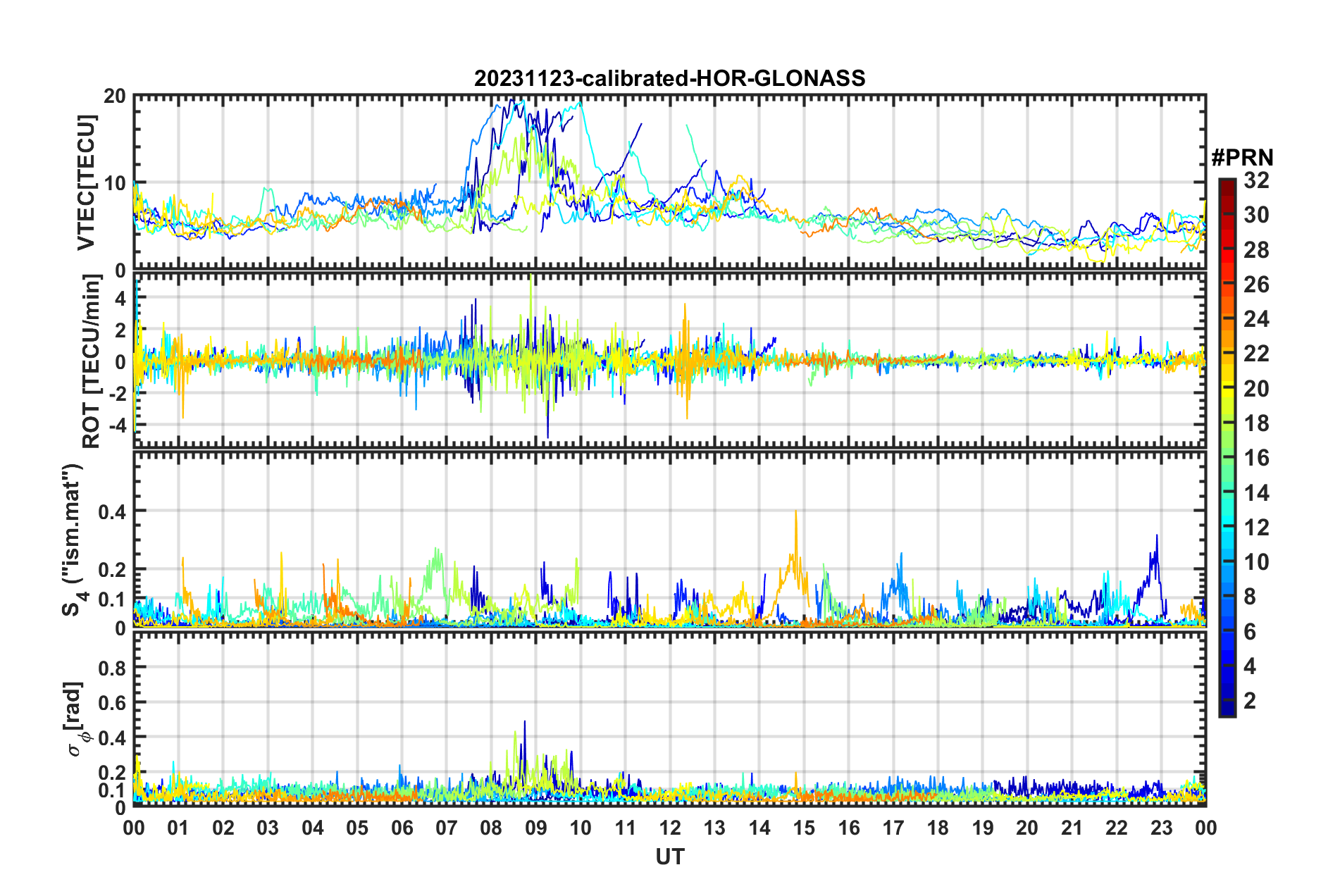The width and height of the screenshot is (1340, 896).
Task: Click the ROT [TECU/min] y-axis label
Action: coord(92,361)
